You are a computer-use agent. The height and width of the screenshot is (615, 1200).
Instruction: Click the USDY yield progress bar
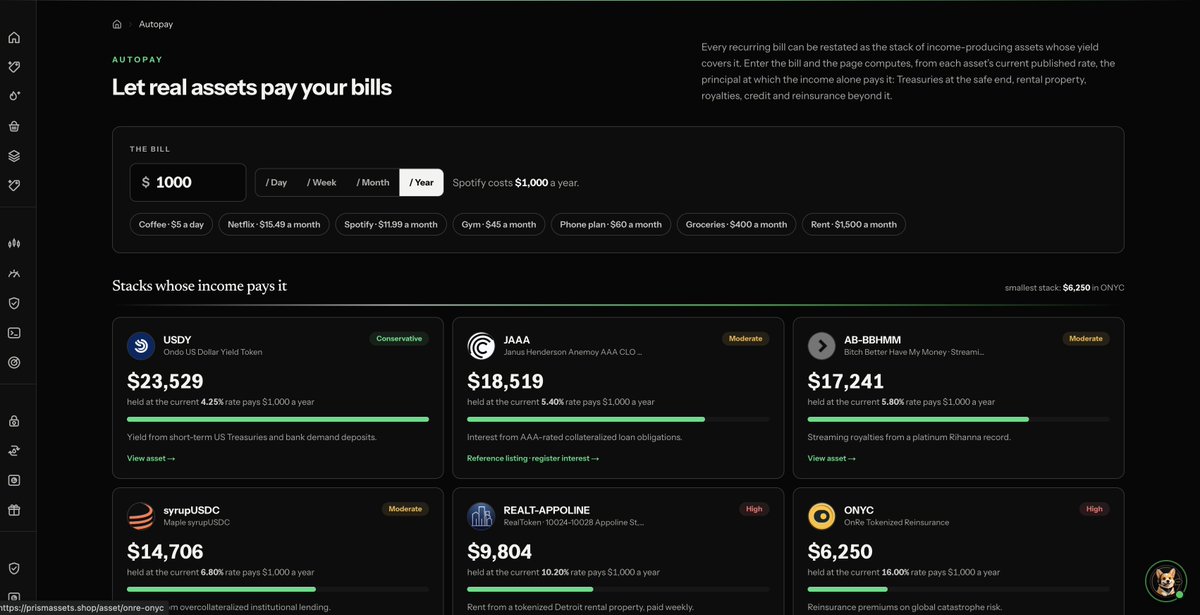click(x=278, y=419)
